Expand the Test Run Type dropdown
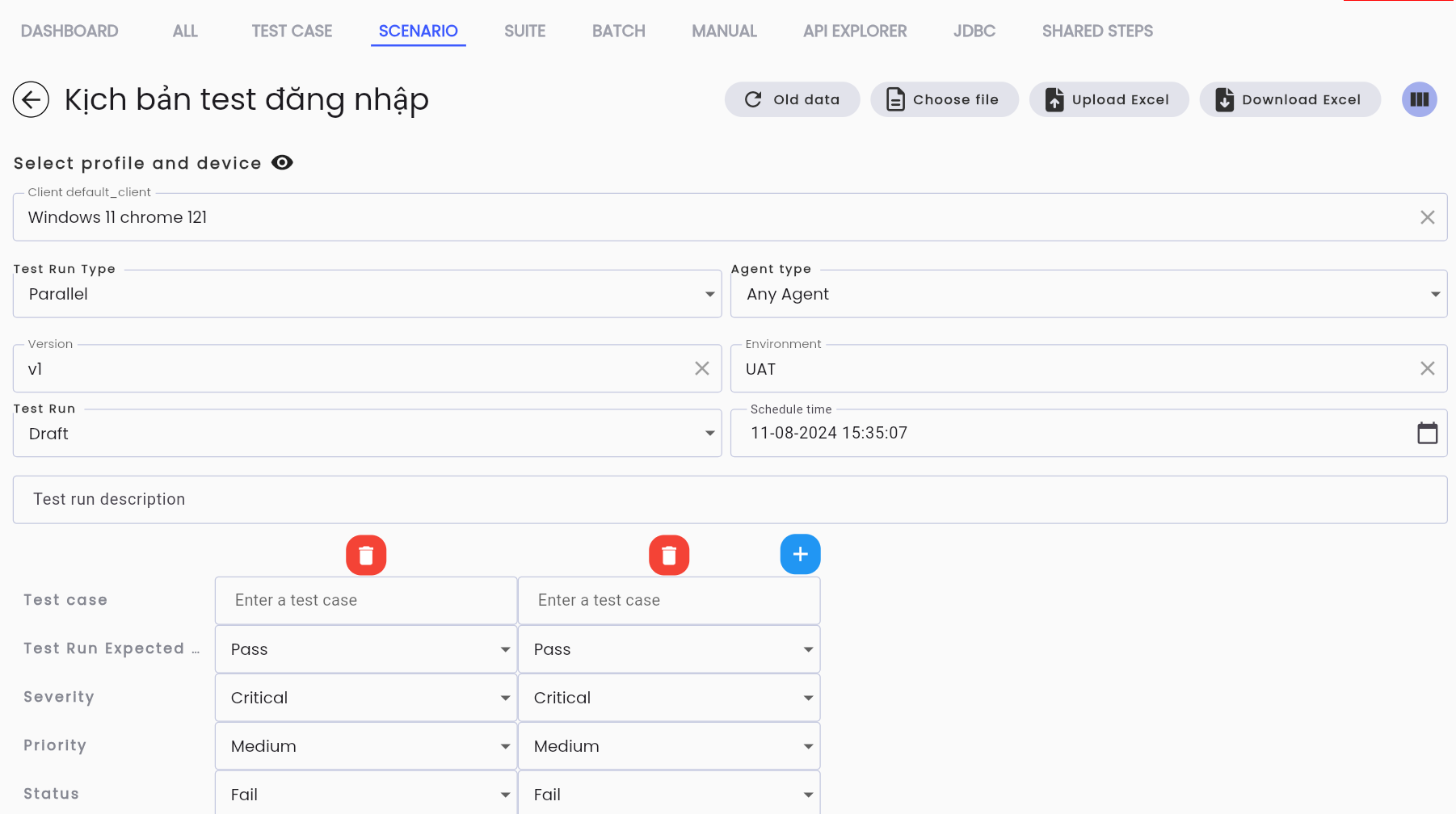The image size is (1456, 814). pyautogui.click(x=368, y=294)
